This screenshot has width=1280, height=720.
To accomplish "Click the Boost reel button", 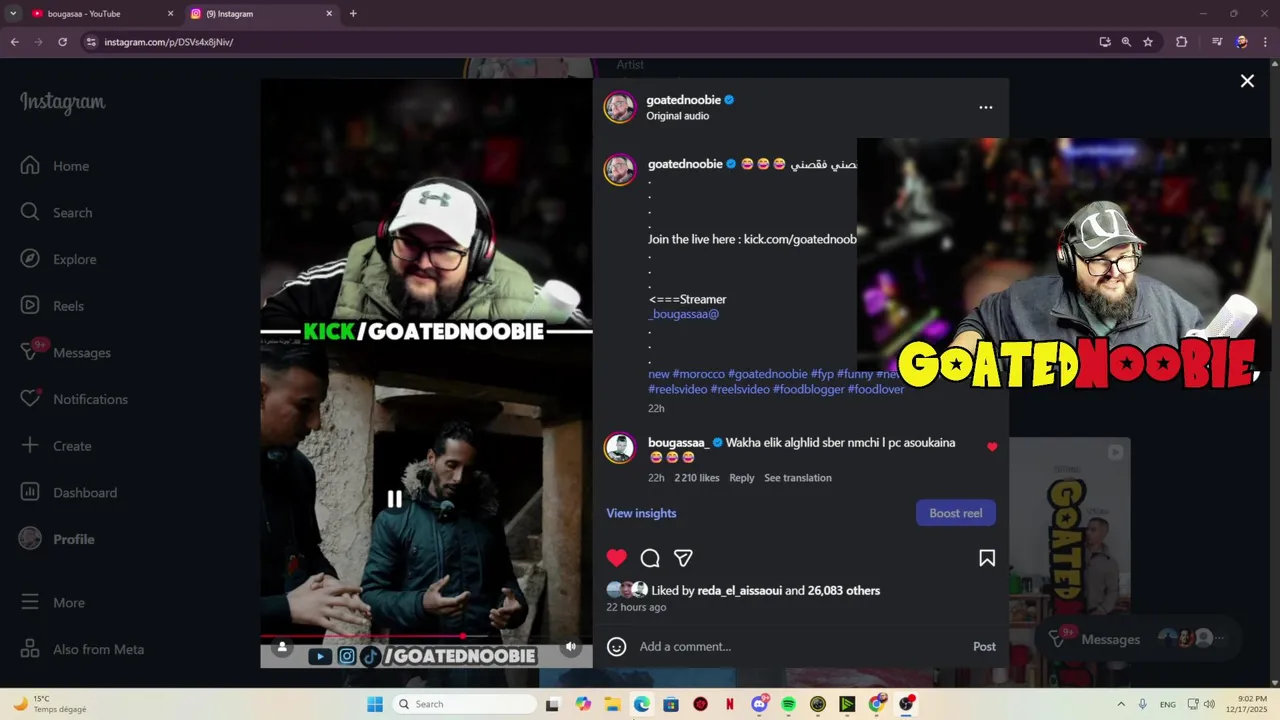I will pos(956,513).
